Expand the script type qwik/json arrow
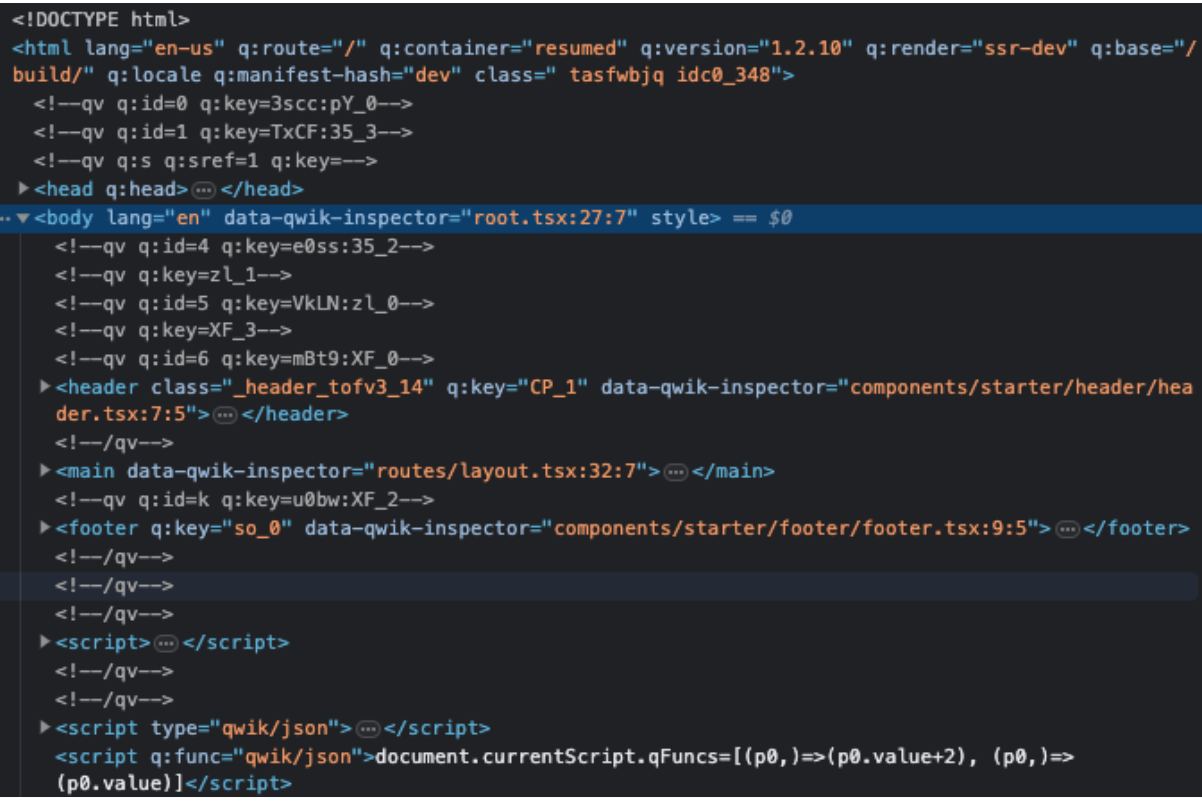1202x802 pixels. pyautogui.click(x=45, y=728)
